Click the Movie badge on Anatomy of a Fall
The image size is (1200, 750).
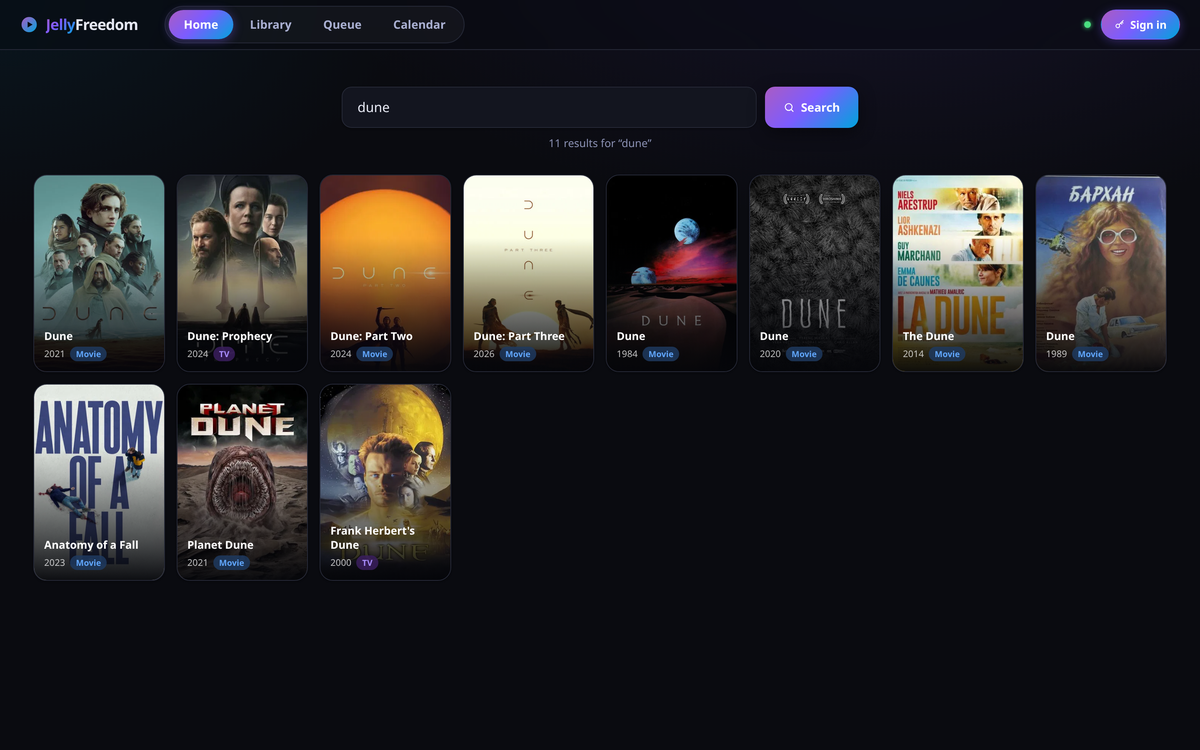coord(88,563)
